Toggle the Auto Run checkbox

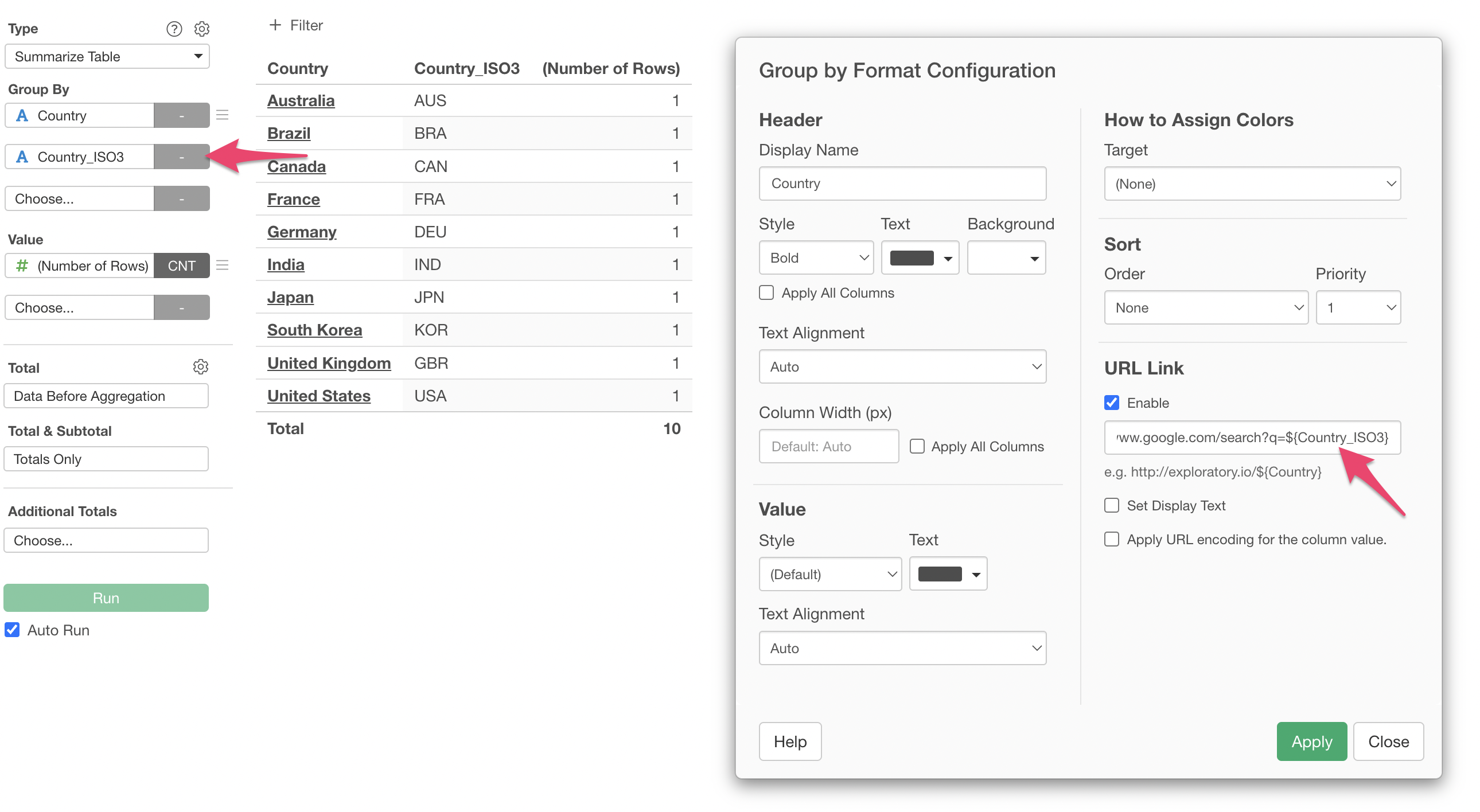[12, 630]
